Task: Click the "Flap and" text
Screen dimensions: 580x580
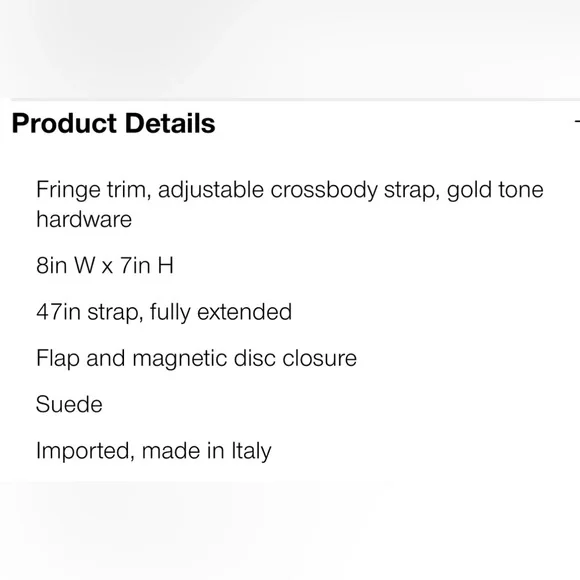Action: pyautogui.click(x=81, y=358)
